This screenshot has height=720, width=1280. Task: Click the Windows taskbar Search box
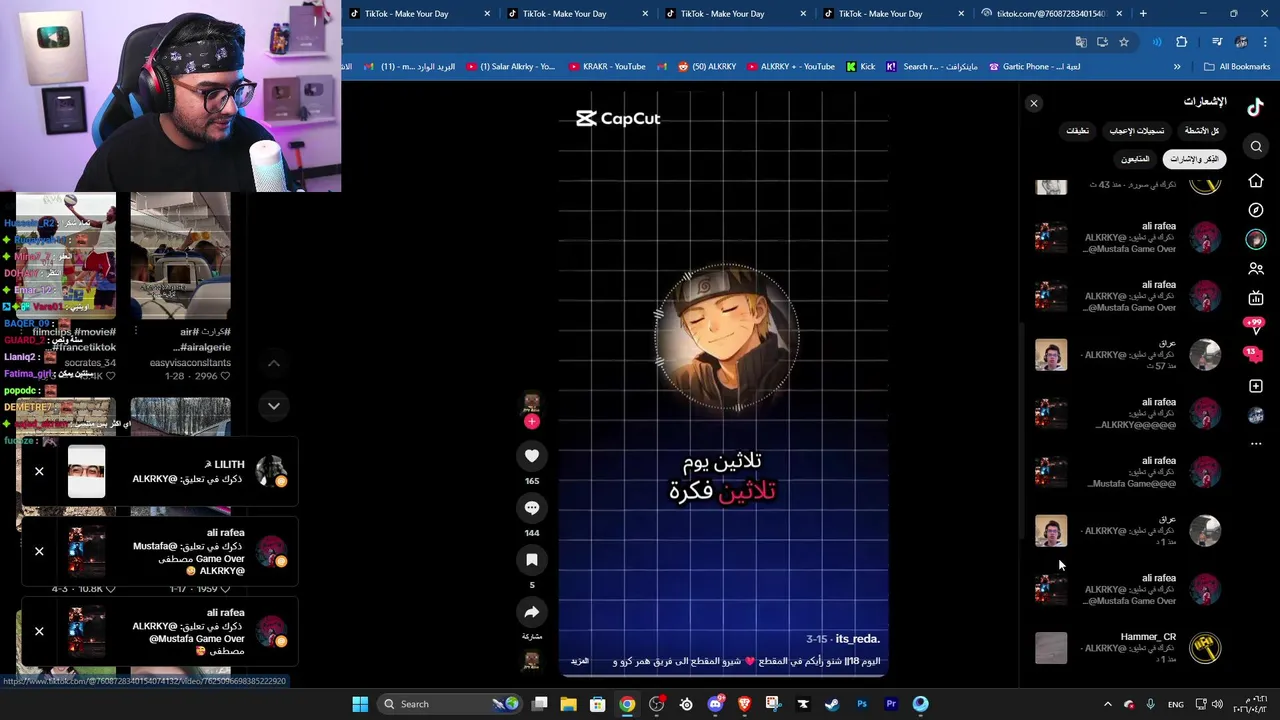tap(450, 704)
